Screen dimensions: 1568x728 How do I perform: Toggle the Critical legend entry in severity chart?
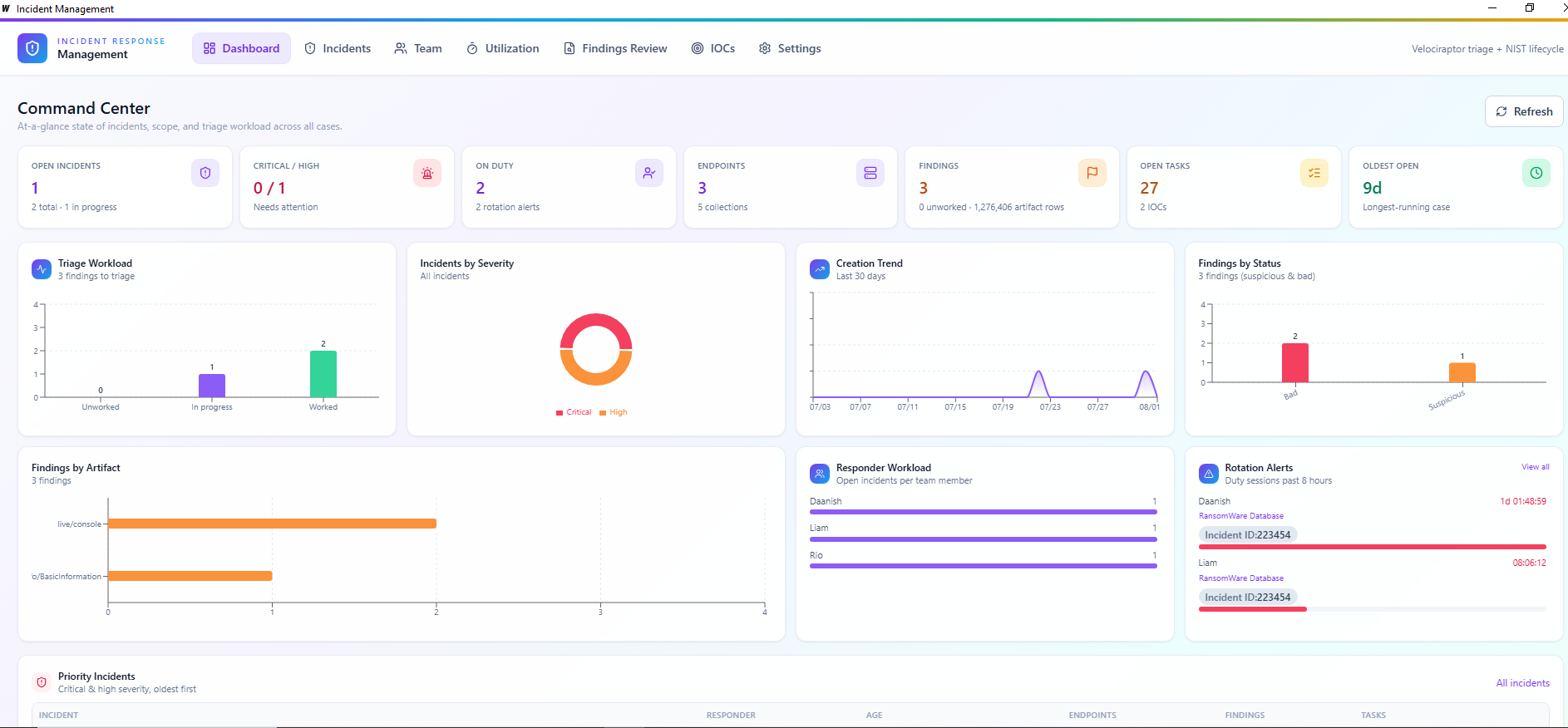coord(574,412)
